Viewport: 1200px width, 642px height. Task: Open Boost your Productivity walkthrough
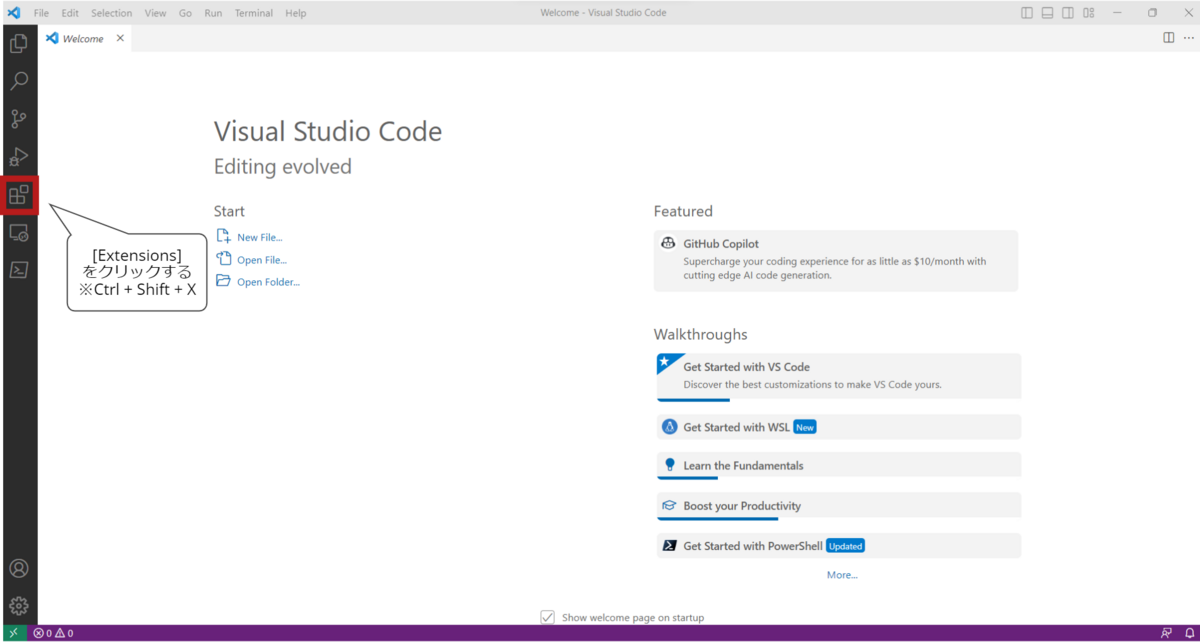839,506
